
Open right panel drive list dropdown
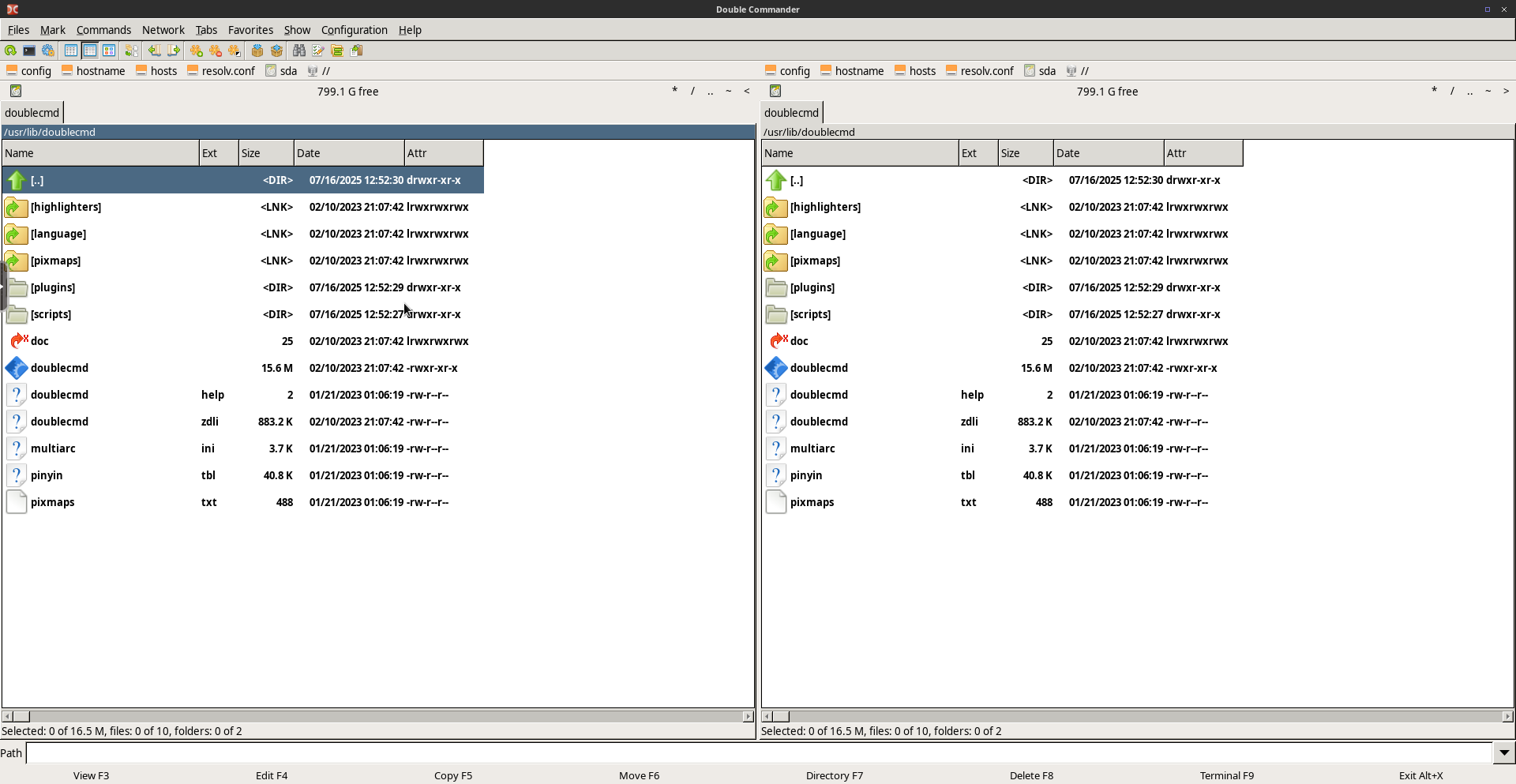coord(775,92)
